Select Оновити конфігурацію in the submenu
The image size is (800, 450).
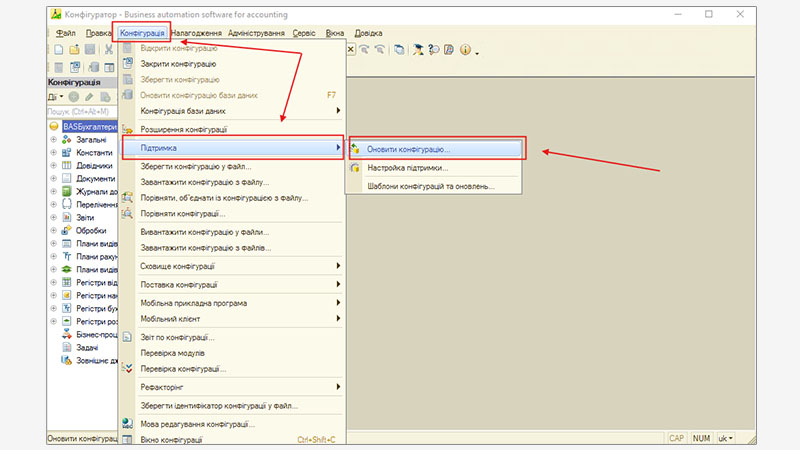(x=408, y=149)
